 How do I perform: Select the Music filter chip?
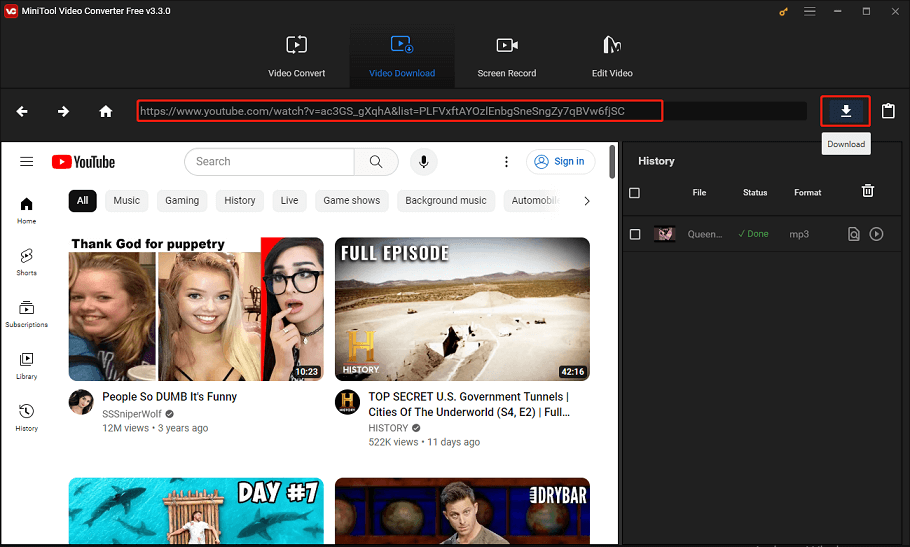[127, 201]
